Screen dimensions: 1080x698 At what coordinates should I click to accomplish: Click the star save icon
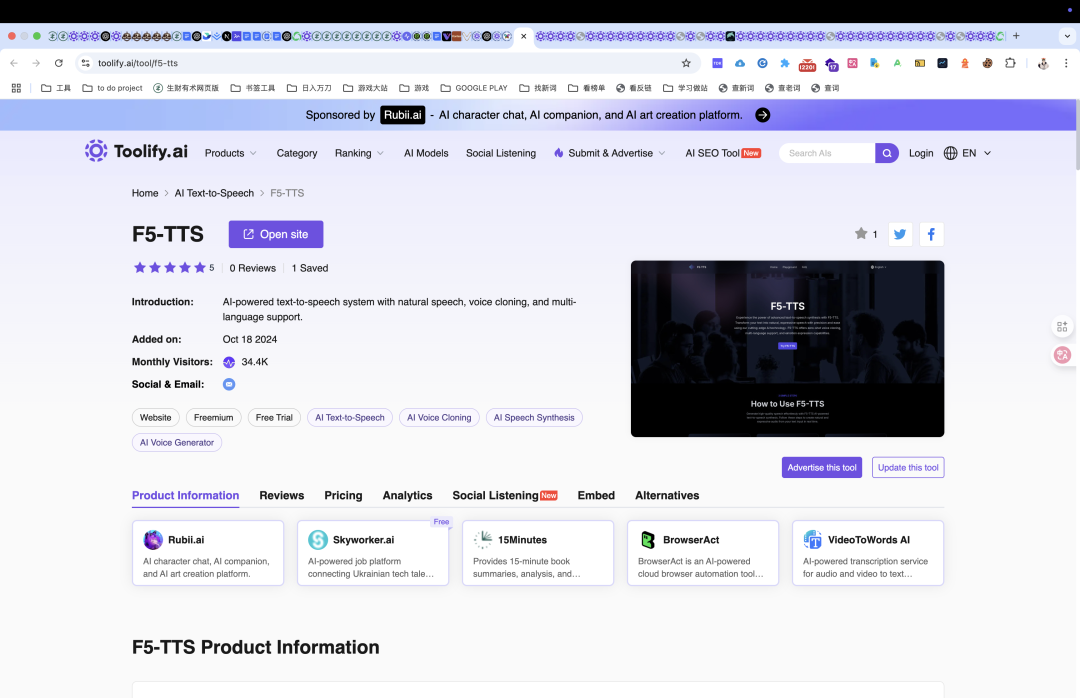click(x=861, y=234)
